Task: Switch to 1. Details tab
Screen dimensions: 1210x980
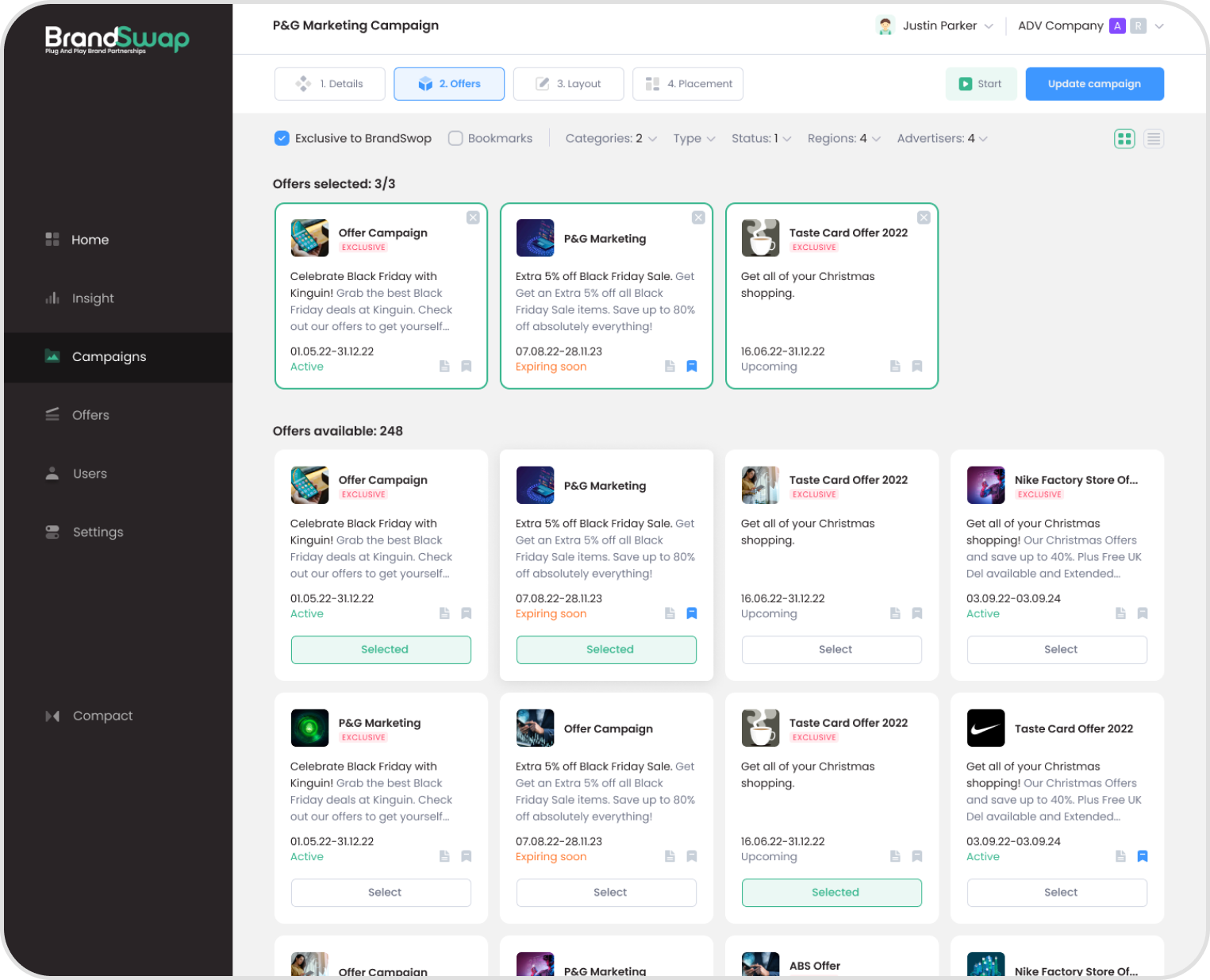Action: pos(330,84)
